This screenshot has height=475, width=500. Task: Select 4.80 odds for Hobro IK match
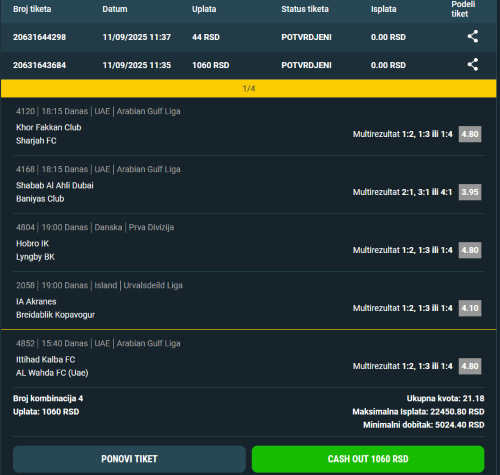coord(470,250)
